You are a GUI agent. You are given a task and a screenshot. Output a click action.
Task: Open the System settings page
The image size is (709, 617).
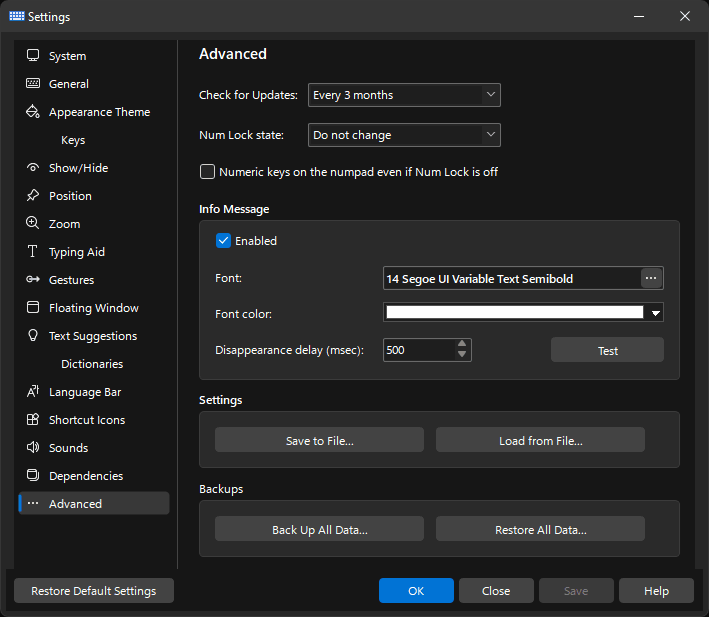94,56
